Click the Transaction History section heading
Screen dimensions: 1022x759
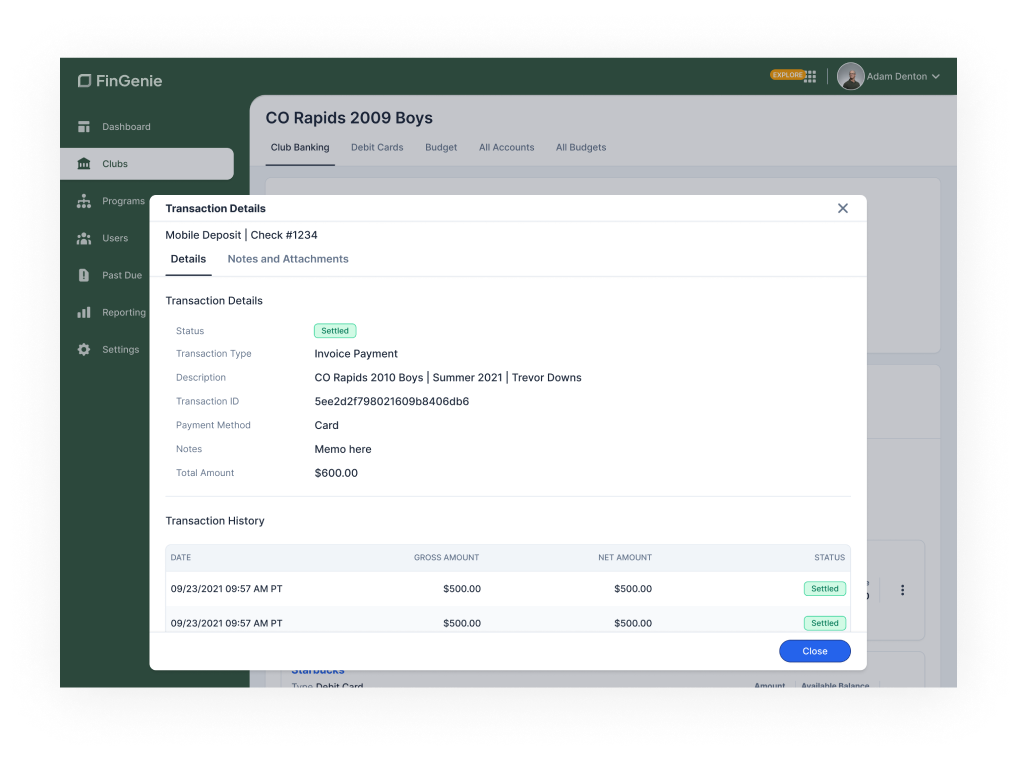[215, 521]
